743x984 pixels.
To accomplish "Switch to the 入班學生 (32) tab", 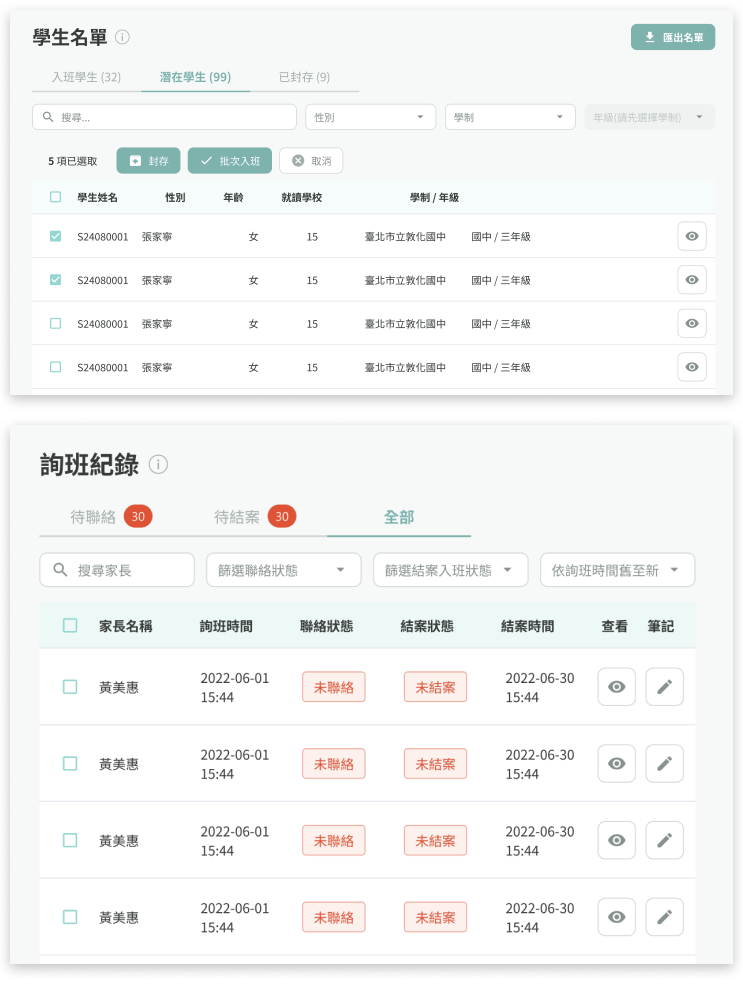I will (86, 77).
